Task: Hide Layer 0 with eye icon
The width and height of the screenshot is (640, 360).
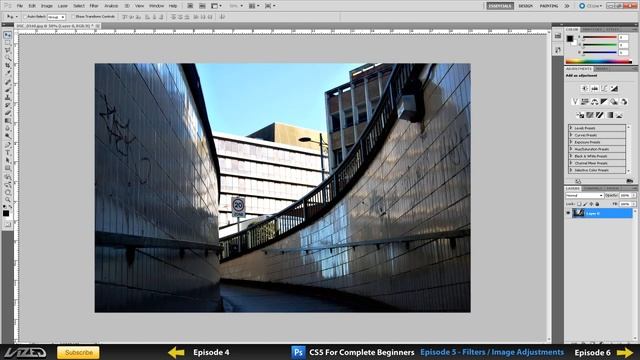Action: 568,213
